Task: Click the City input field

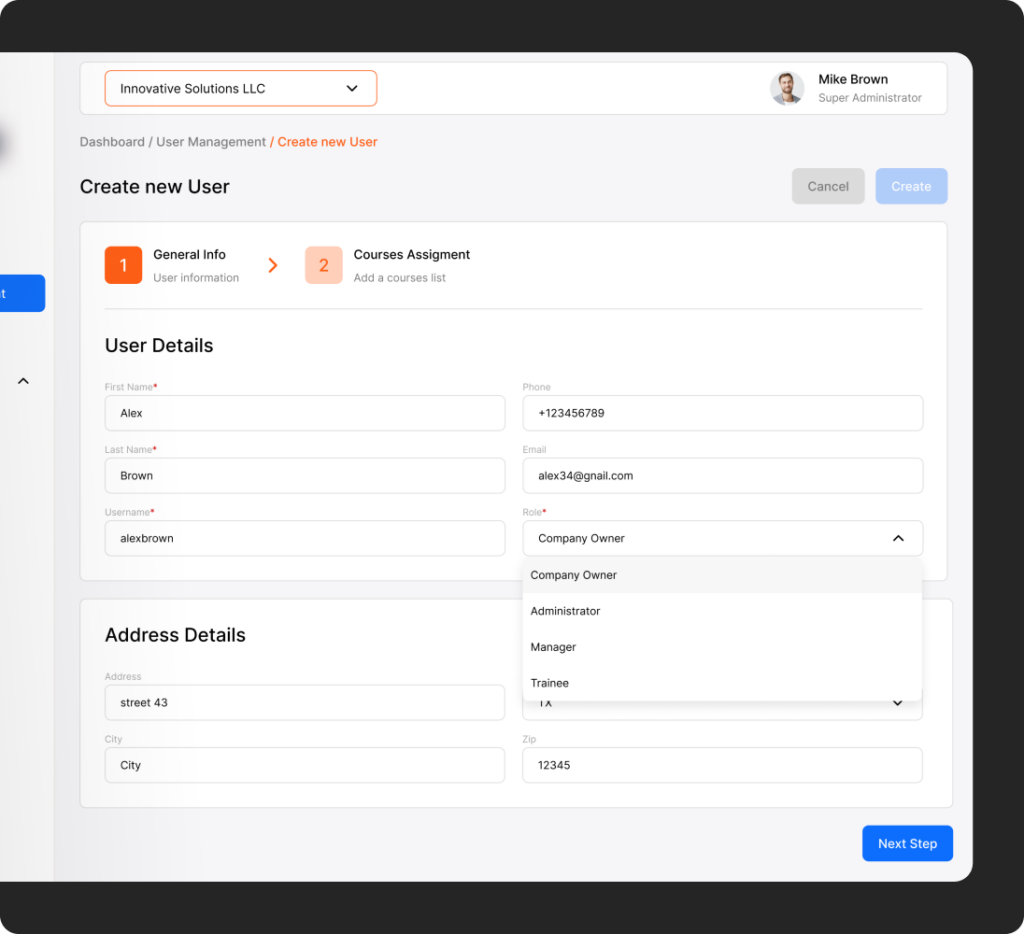Action: pyautogui.click(x=304, y=765)
